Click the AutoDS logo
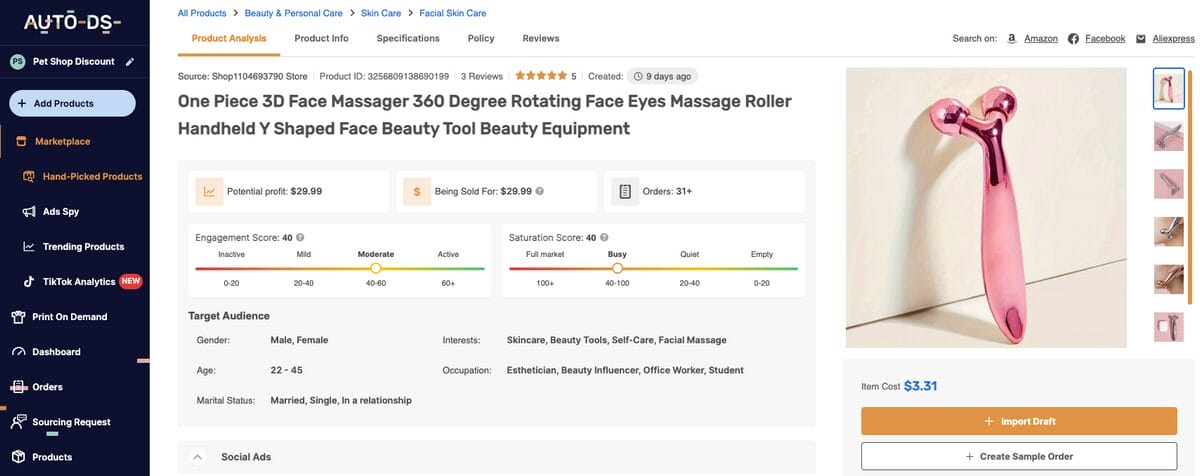The width and height of the screenshot is (1200, 476). (x=72, y=23)
